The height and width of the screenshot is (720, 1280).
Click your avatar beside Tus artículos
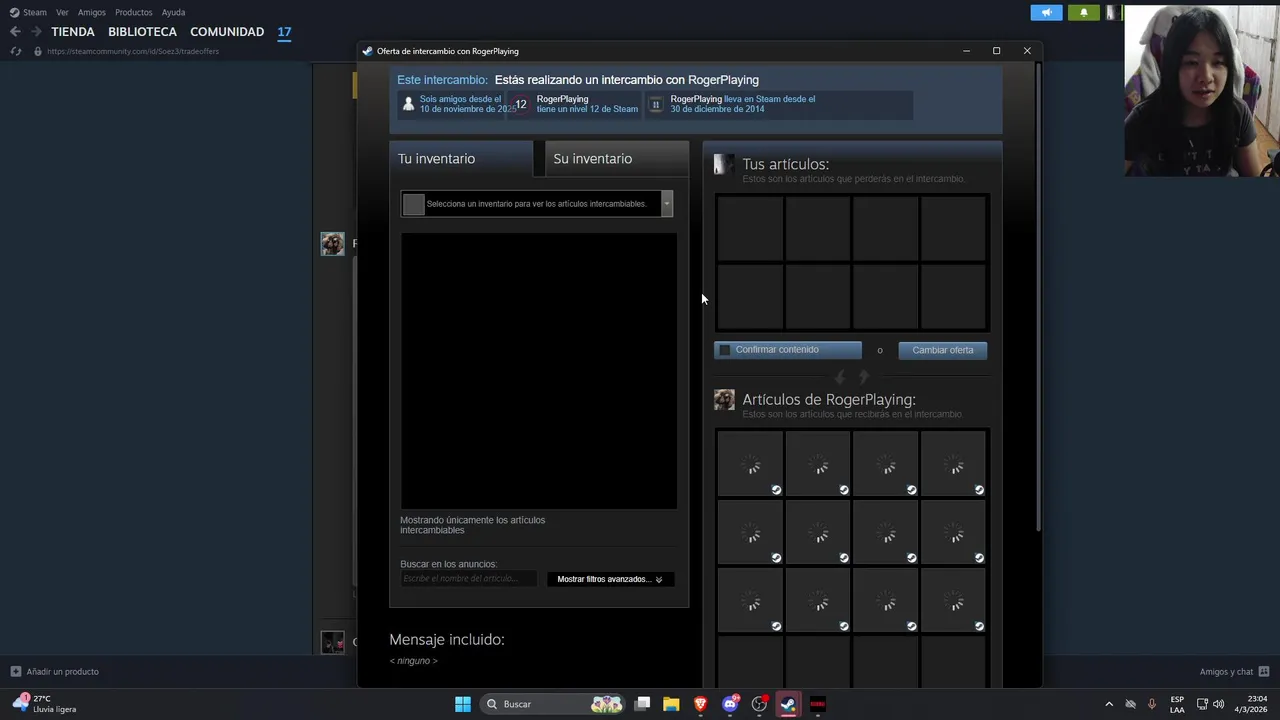[724, 165]
